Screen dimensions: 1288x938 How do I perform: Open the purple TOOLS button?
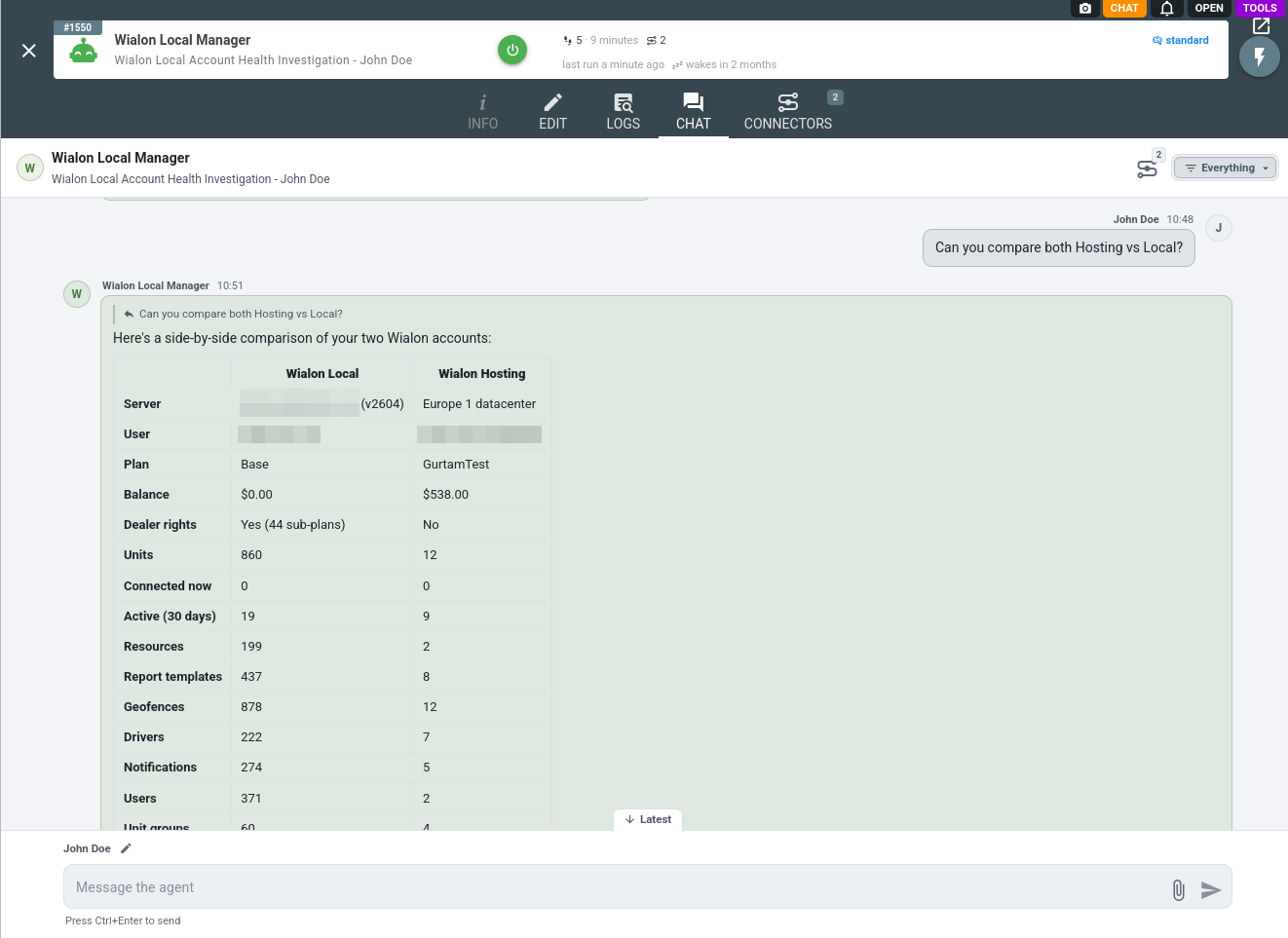(x=1260, y=8)
